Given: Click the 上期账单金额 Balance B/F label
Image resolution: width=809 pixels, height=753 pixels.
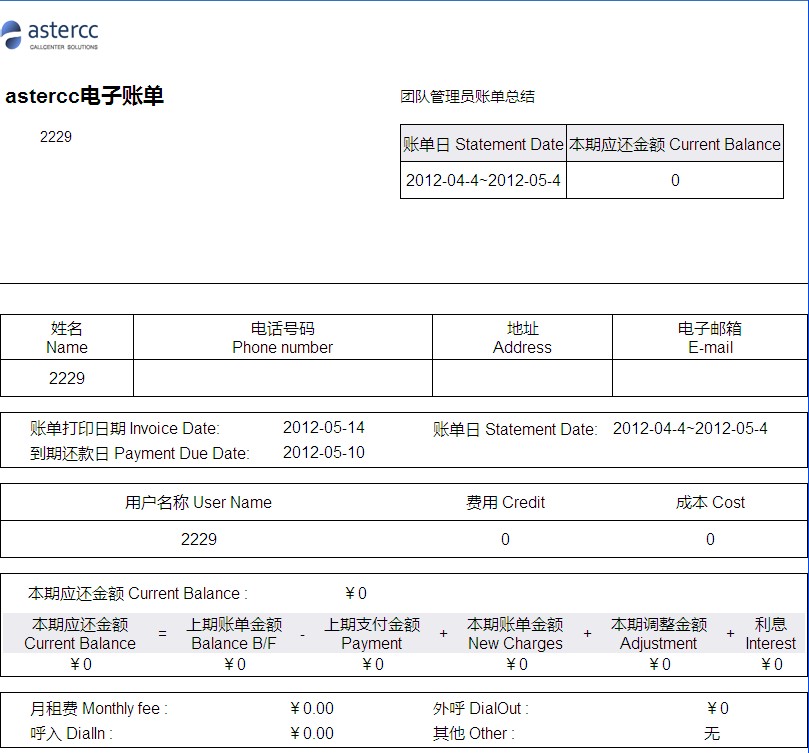Looking at the screenshot, I should click(x=234, y=634).
